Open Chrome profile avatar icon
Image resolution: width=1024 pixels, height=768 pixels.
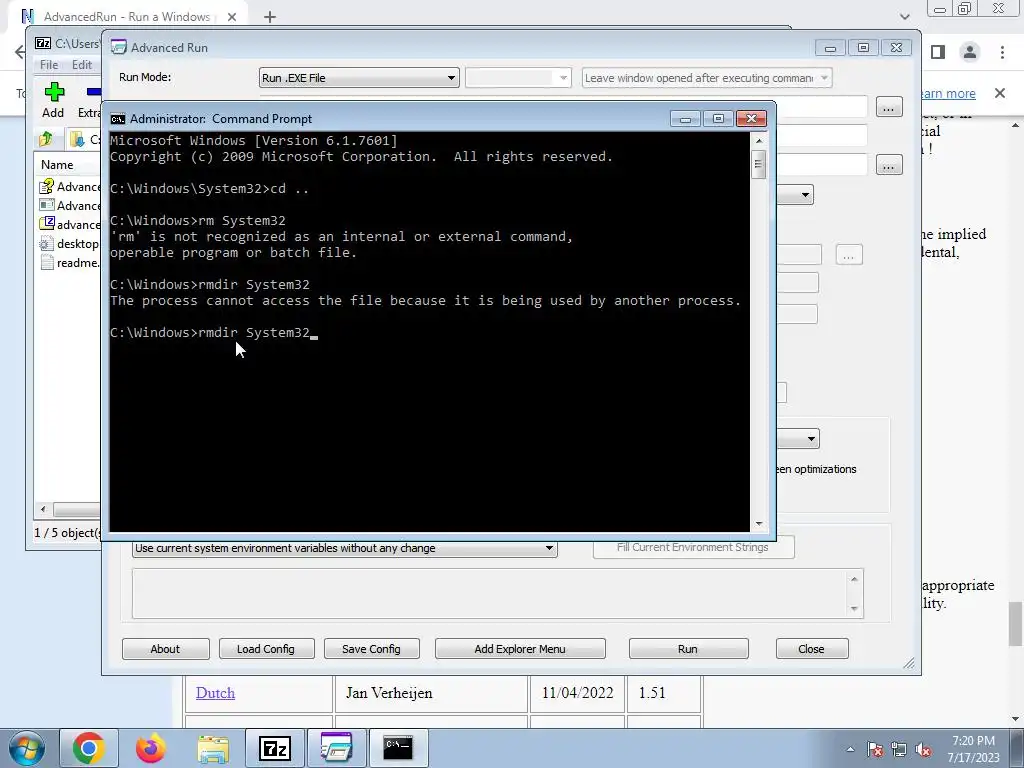tap(970, 52)
